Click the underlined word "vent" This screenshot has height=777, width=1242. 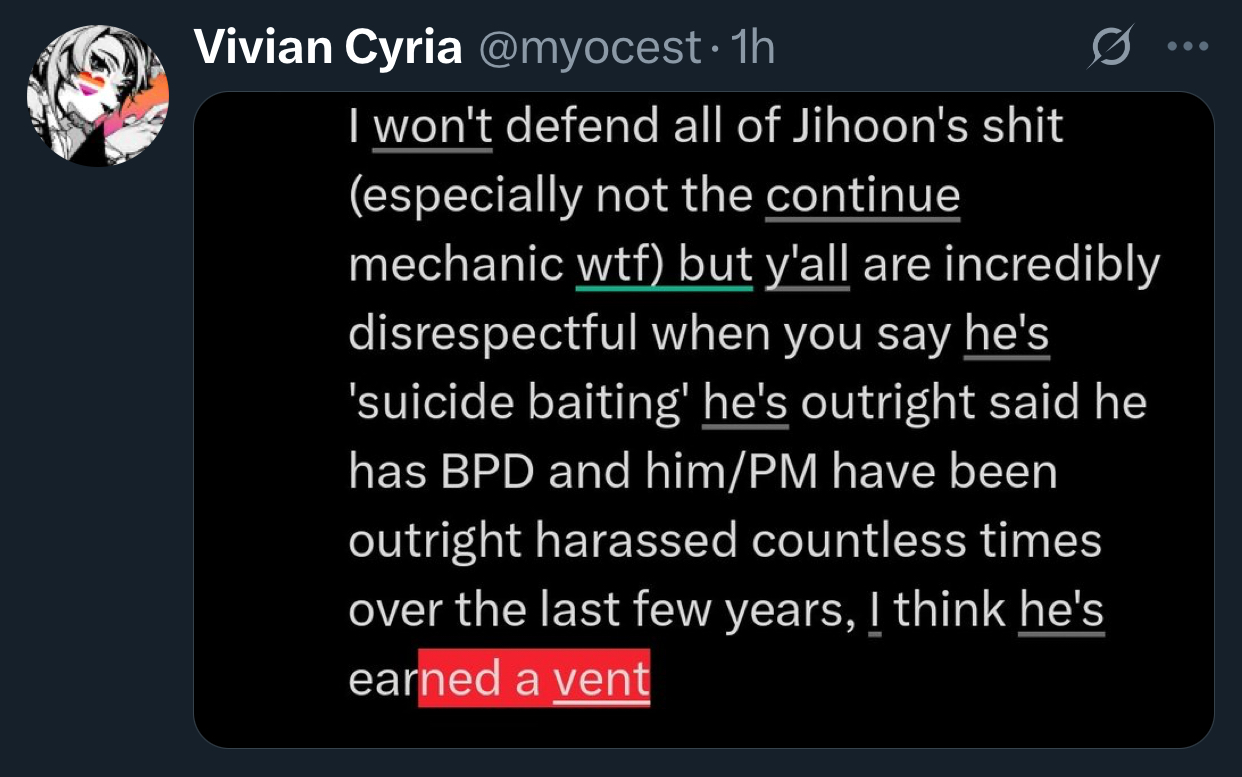[601, 679]
